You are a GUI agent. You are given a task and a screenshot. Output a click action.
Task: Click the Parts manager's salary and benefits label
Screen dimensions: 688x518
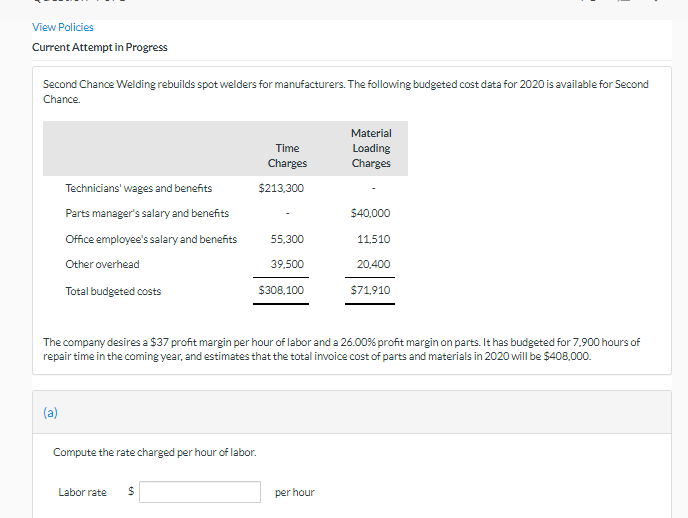coord(147,213)
